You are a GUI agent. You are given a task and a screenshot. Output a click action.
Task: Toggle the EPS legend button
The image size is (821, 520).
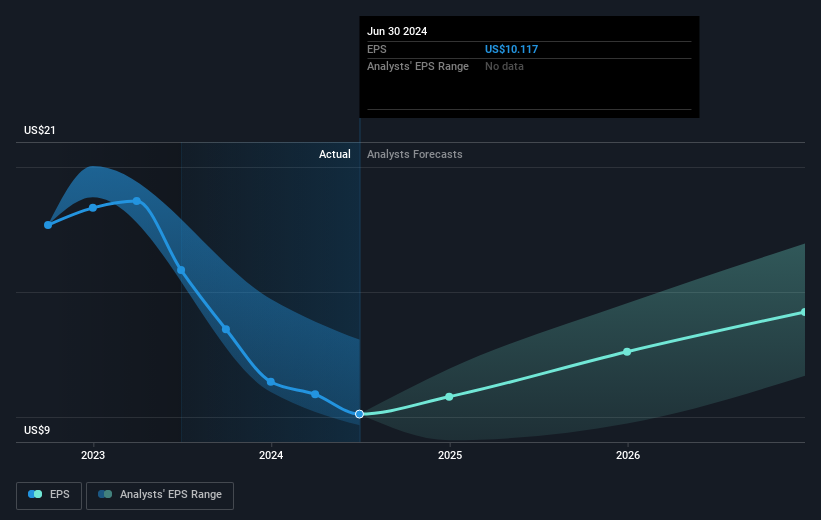tap(49, 495)
